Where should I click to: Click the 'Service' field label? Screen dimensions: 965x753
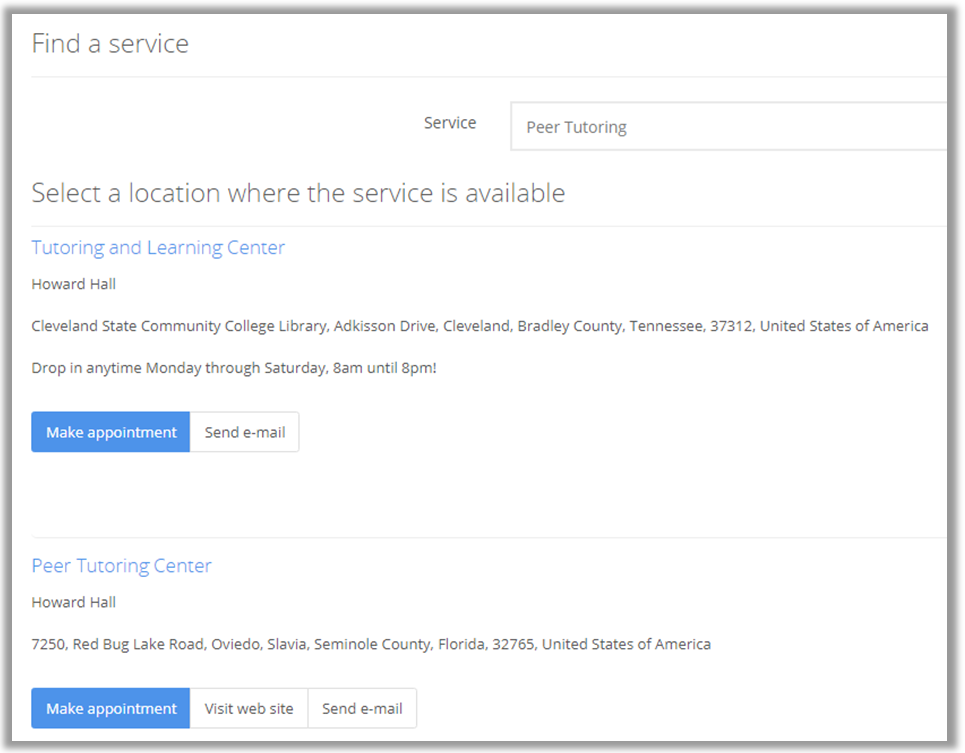point(450,123)
